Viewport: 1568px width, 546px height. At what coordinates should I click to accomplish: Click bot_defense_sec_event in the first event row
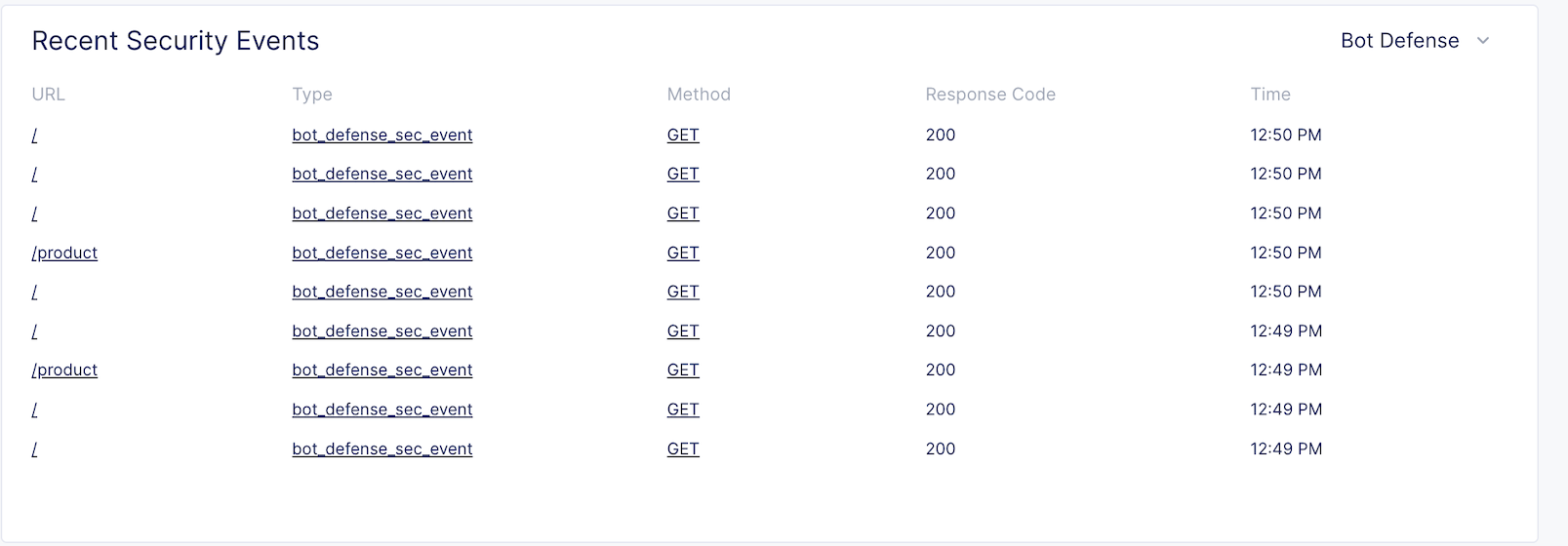pyautogui.click(x=382, y=136)
